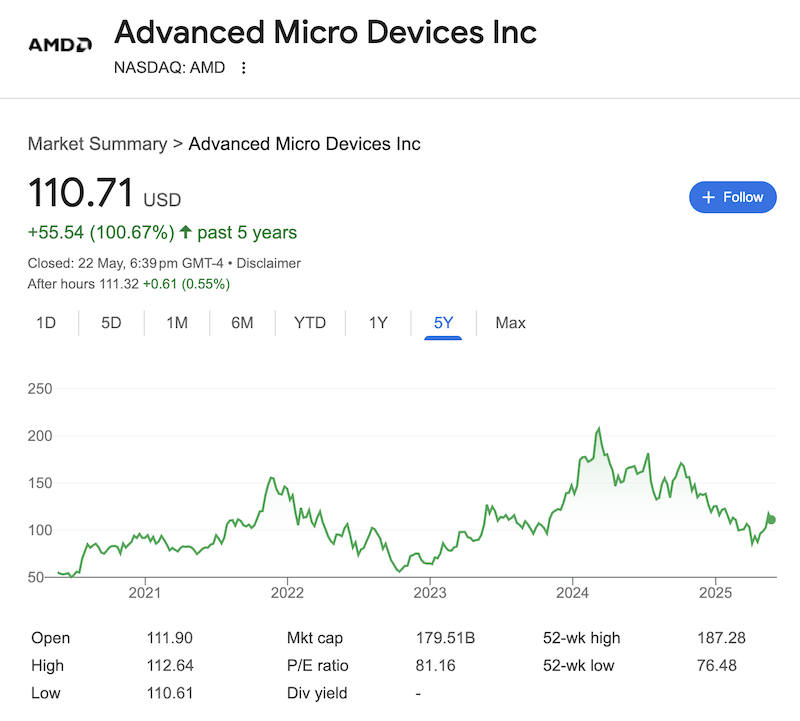
Task: Switch to the 1D time range
Action: coord(46,323)
